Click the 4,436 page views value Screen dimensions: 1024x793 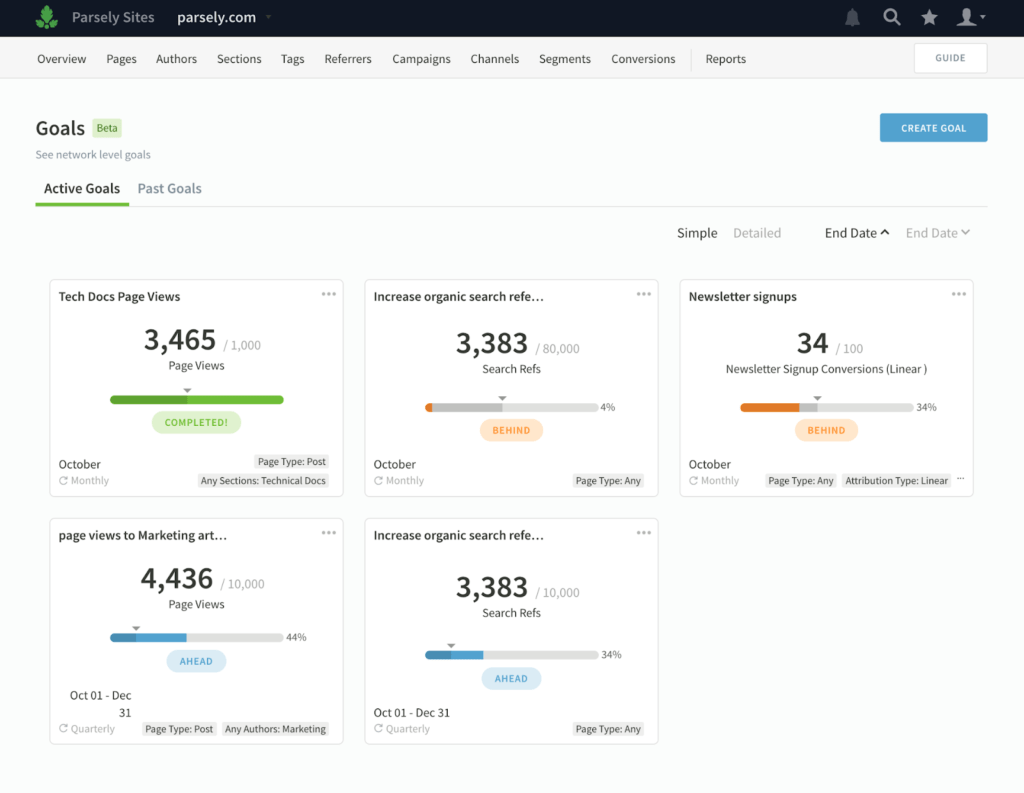[x=177, y=579]
